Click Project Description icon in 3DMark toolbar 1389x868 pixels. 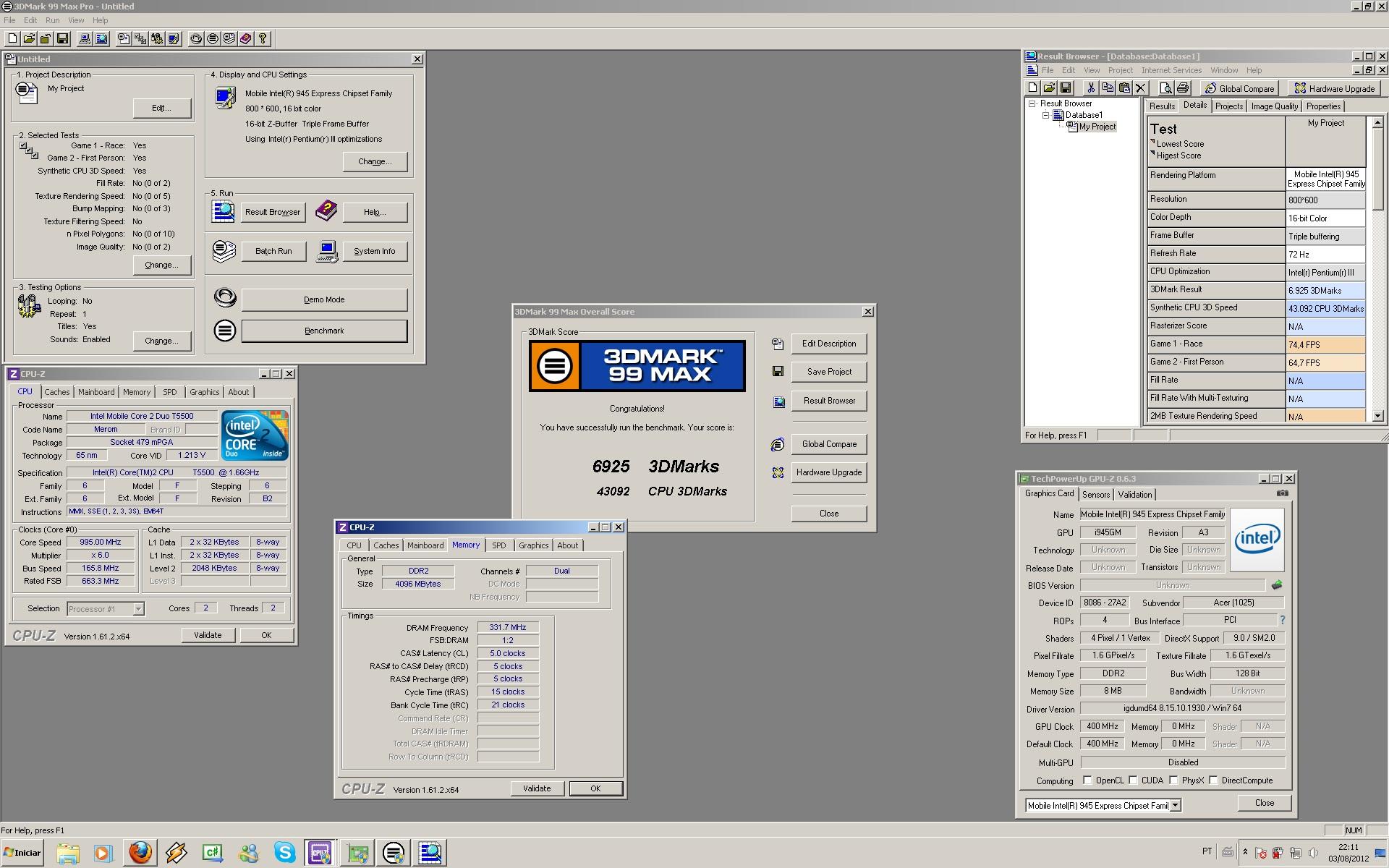pyautogui.click(x=124, y=39)
